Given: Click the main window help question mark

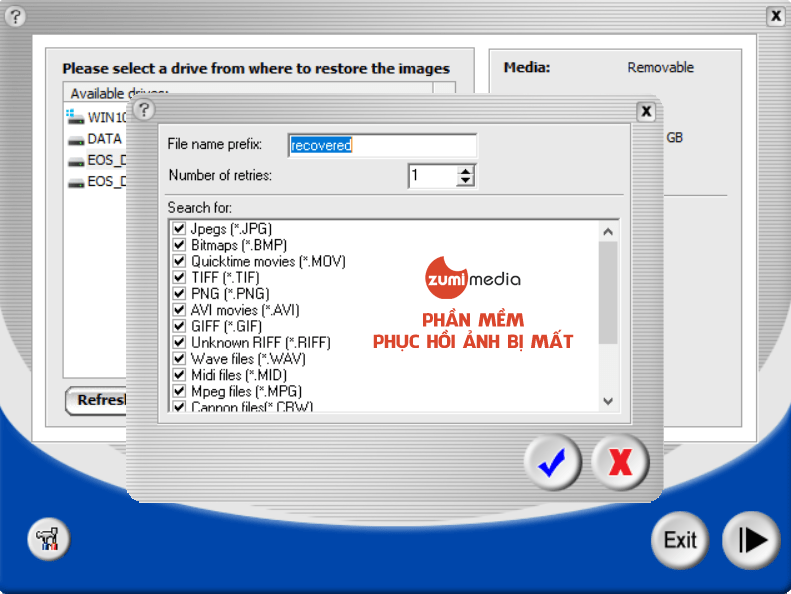Looking at the screenshot, I should [x=15, y=16].
